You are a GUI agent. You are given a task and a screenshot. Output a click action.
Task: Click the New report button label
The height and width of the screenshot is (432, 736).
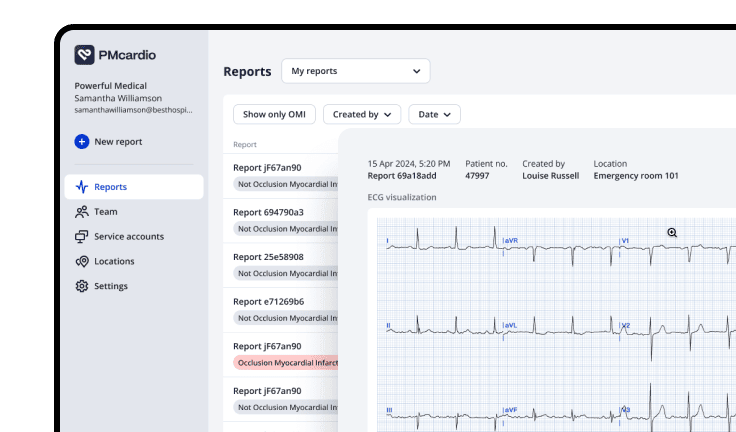(x=118, y=142)
